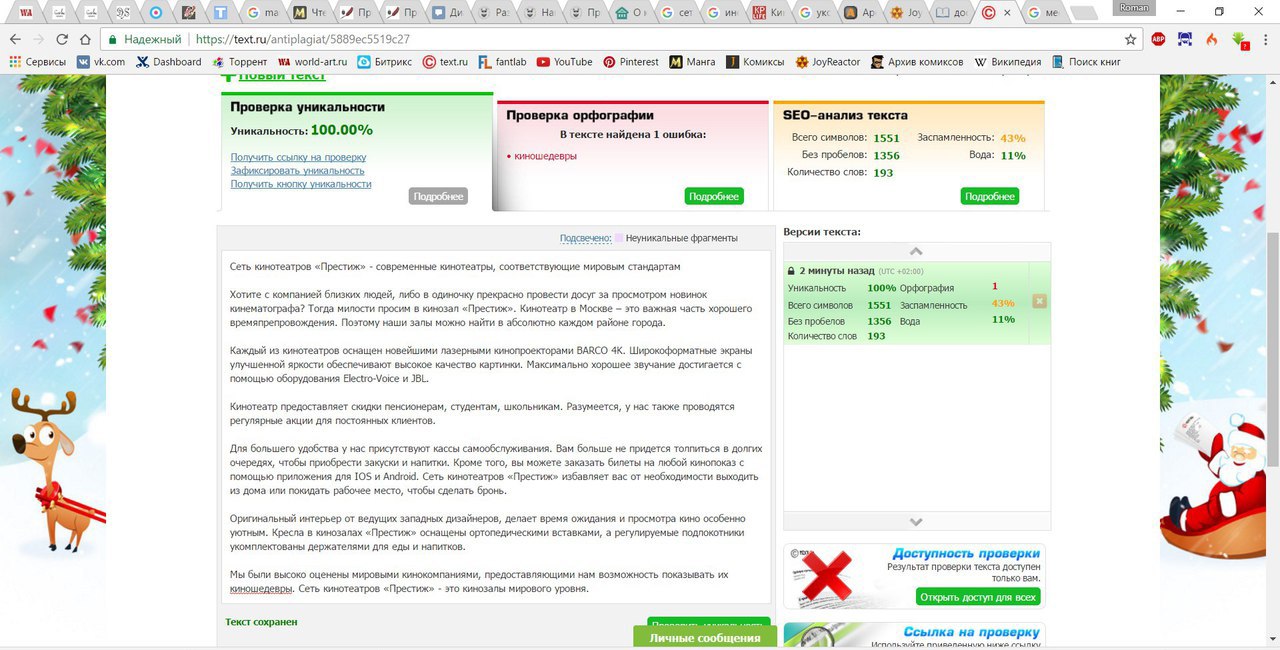Click the page vertical scrollbar
Image resolution: width=1280 pixels, height=650 pixels.
[1273, 350]
